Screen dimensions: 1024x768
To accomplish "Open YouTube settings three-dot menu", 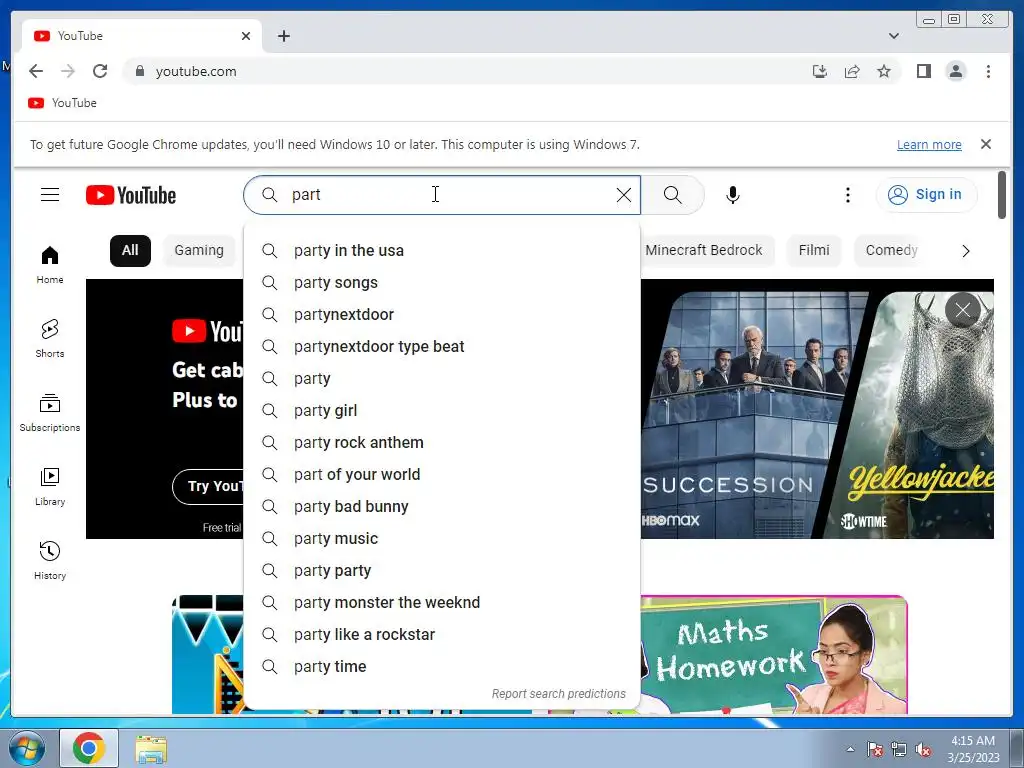I will pyautogui.click(x=848, y=195).
